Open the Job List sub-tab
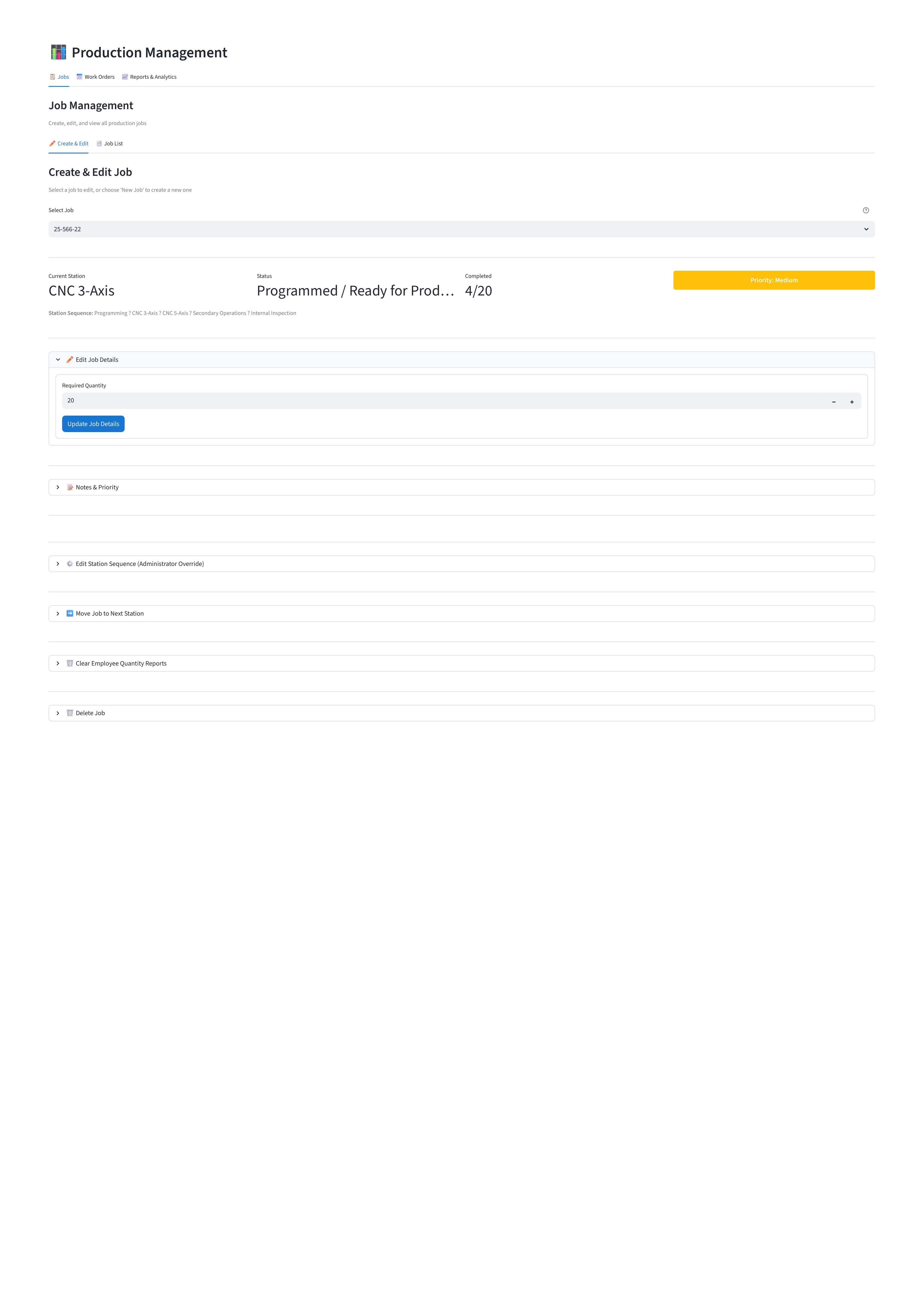 109,143
